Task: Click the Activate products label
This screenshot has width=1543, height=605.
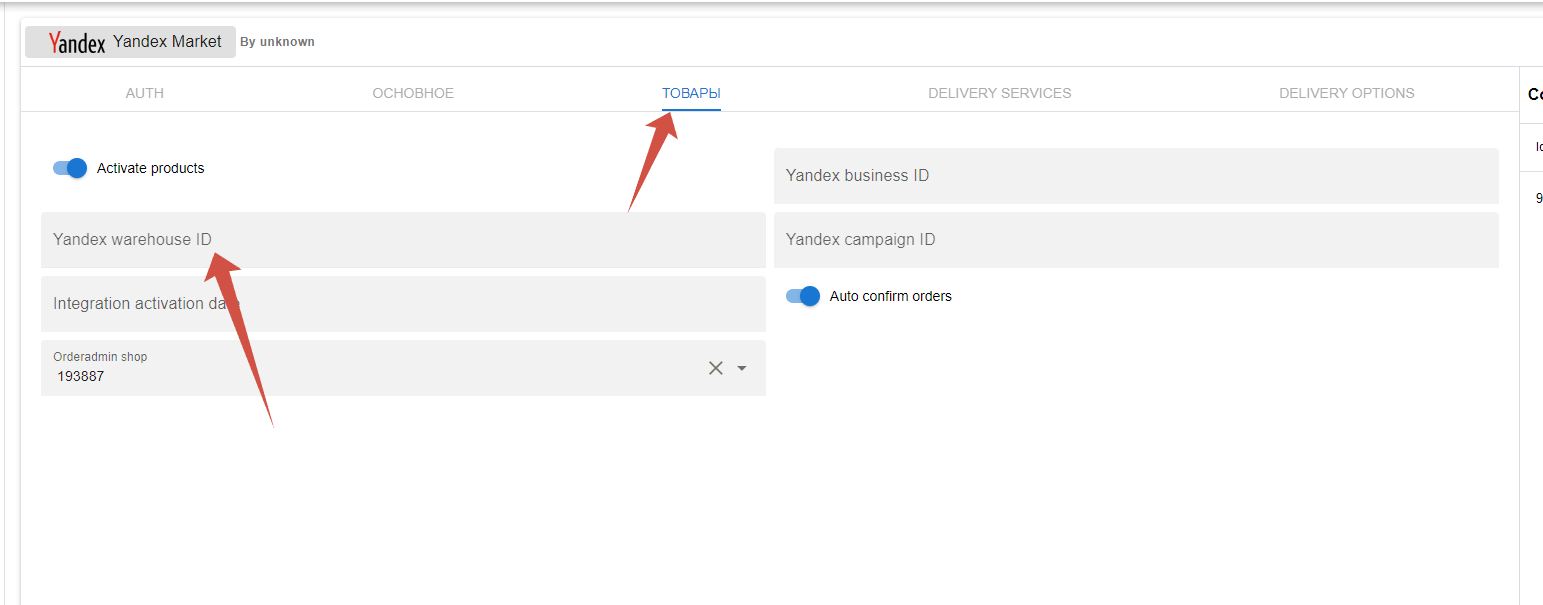Action: tap(151, 168)
